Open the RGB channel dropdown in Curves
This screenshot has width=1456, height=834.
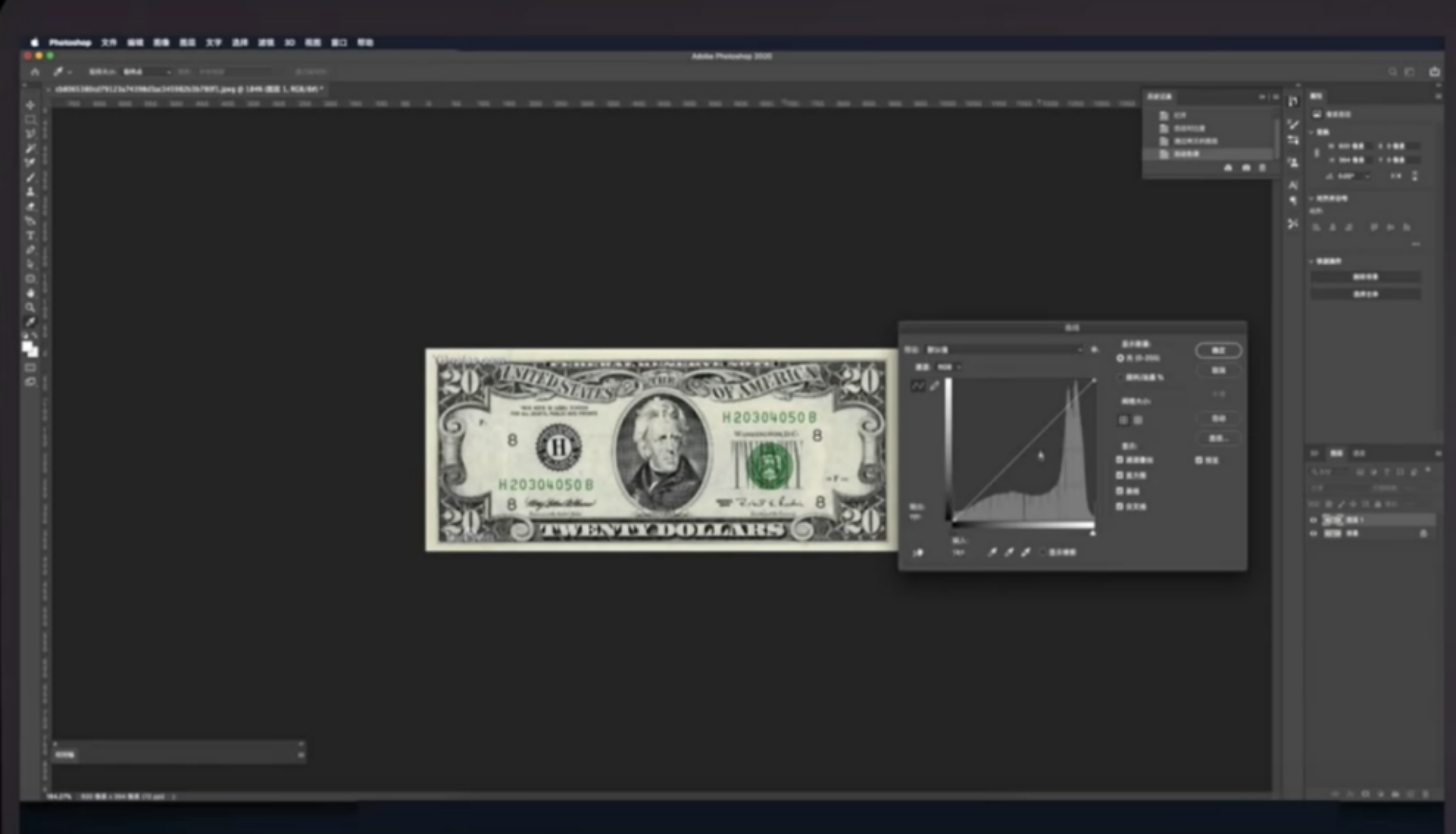[949, 367]
